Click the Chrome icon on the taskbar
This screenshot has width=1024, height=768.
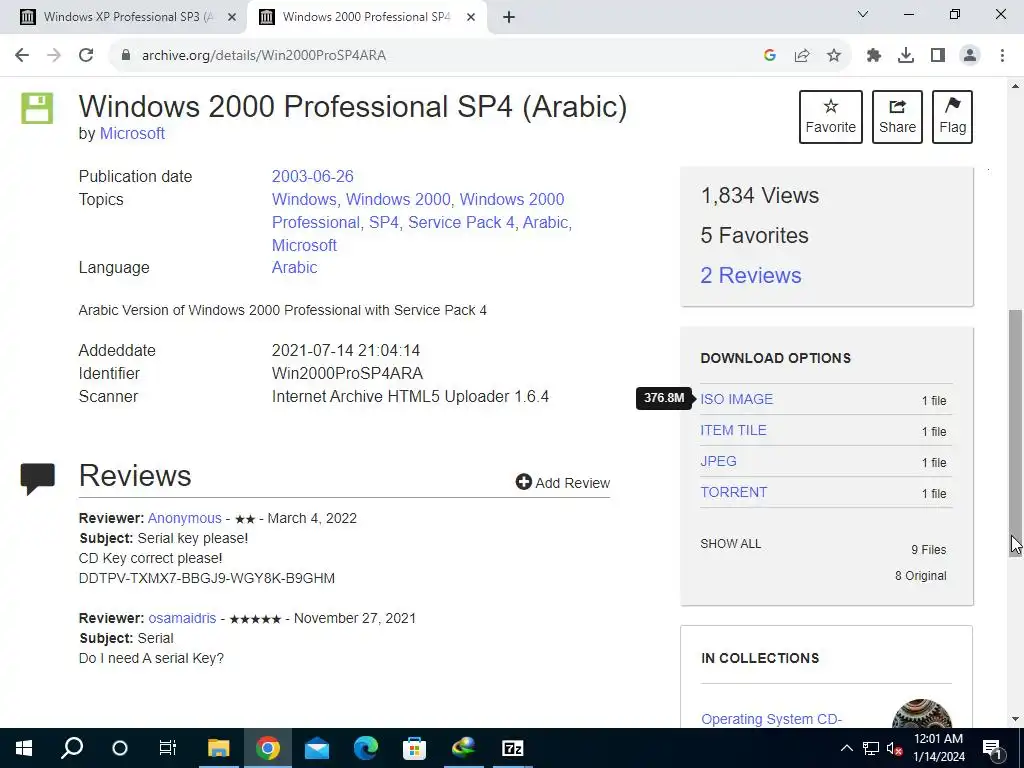coord(268,748)
